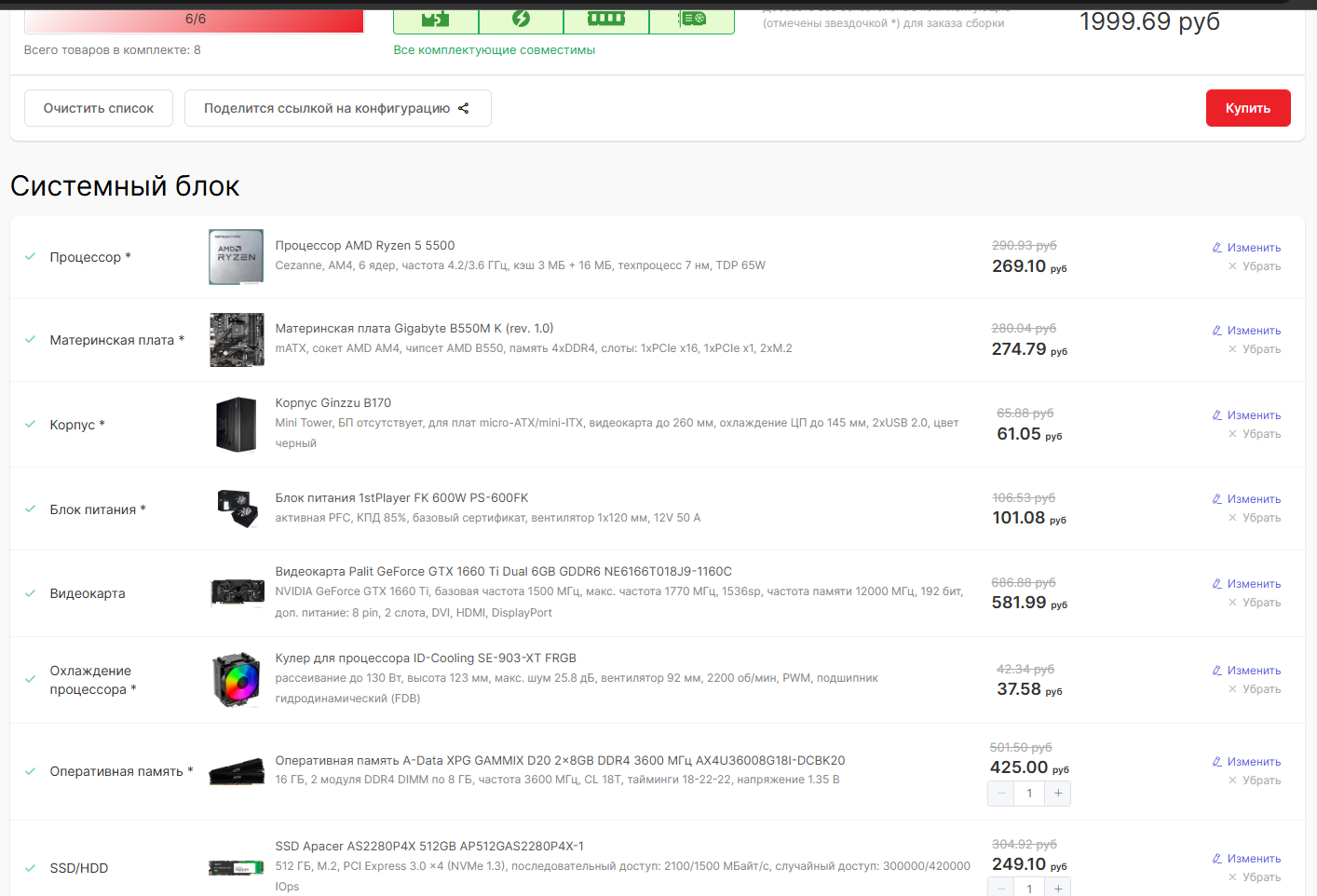Click the power supply compatibility lightning icon

coord(521,19)
